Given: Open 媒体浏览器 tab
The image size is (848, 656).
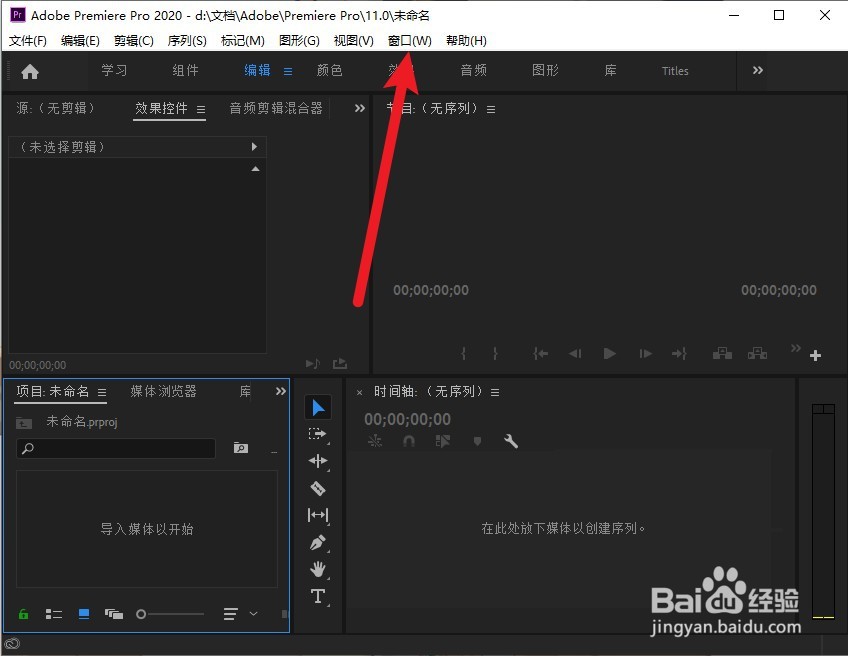Looking at the screenshot, I should point(163,391).
